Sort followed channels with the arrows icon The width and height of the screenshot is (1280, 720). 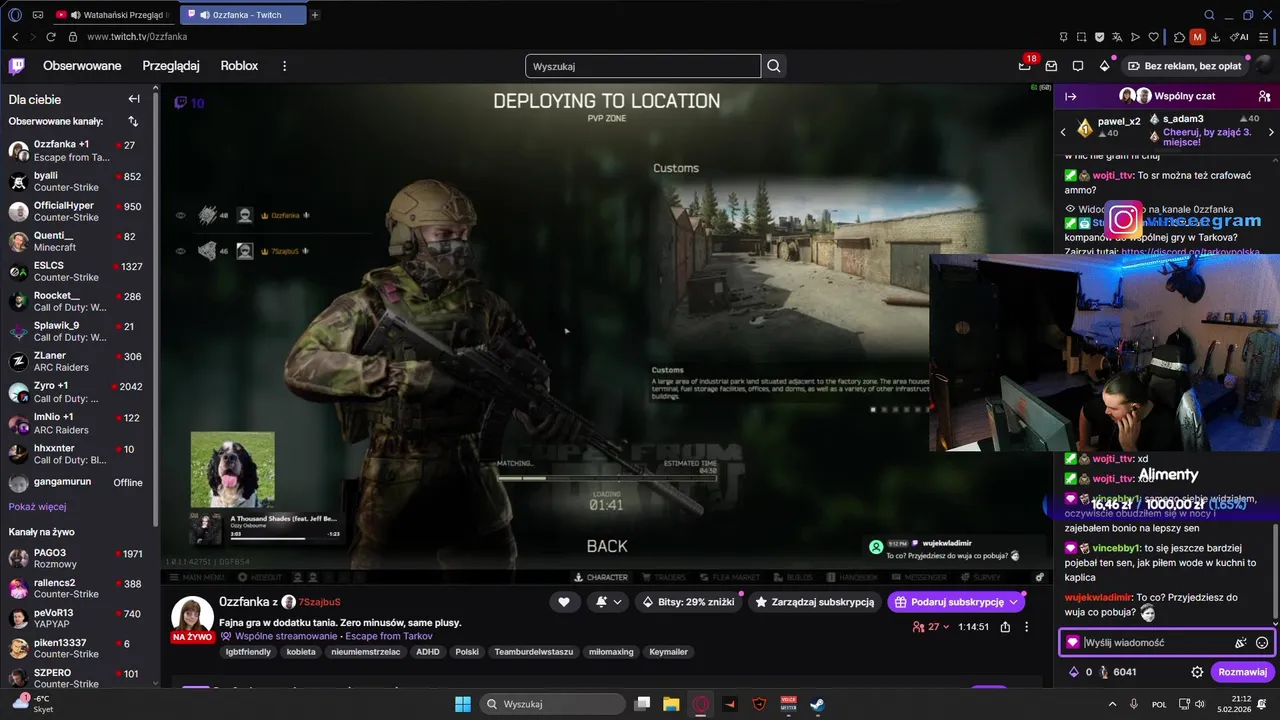(x=133, y=121)
